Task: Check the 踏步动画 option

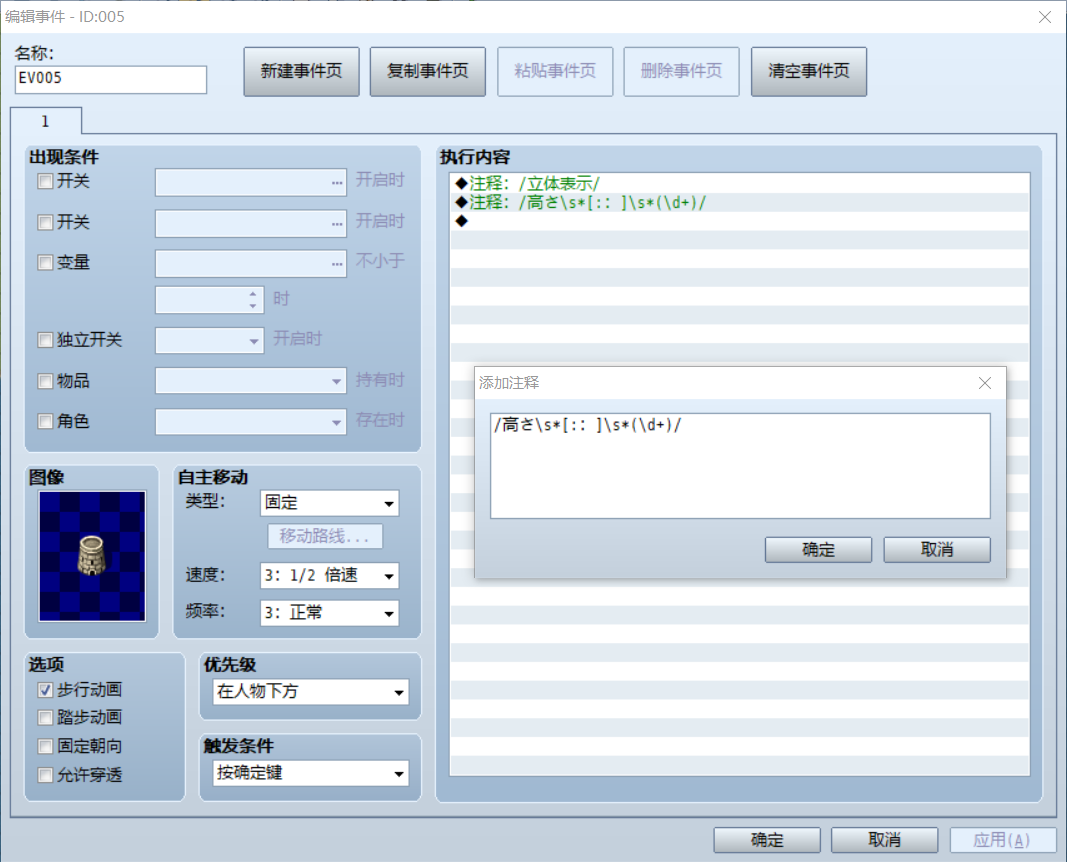Action: 45,718
